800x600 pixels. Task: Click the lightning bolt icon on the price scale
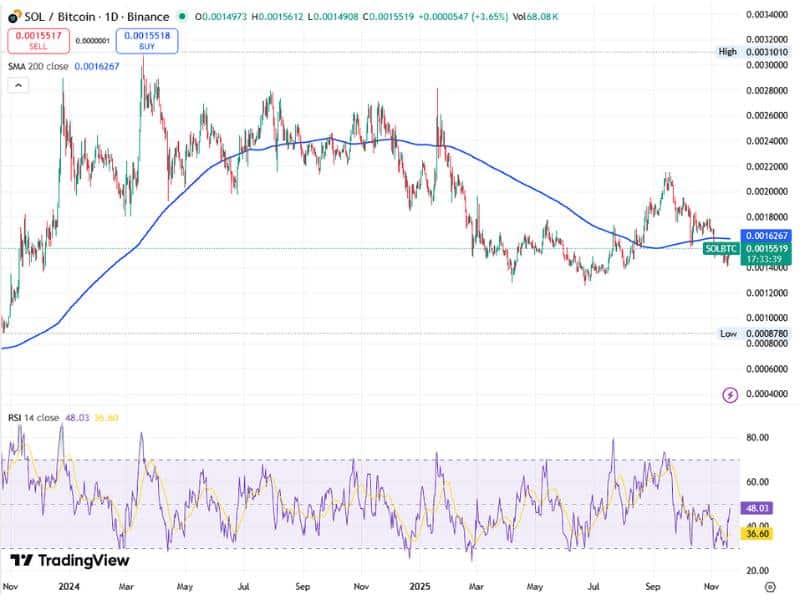(731, 396)
